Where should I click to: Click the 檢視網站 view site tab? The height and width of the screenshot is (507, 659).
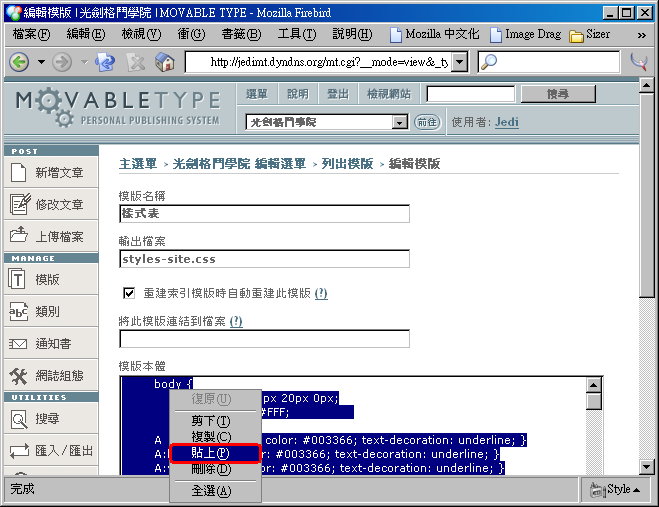pyautogui.click(x=389, y=94)
